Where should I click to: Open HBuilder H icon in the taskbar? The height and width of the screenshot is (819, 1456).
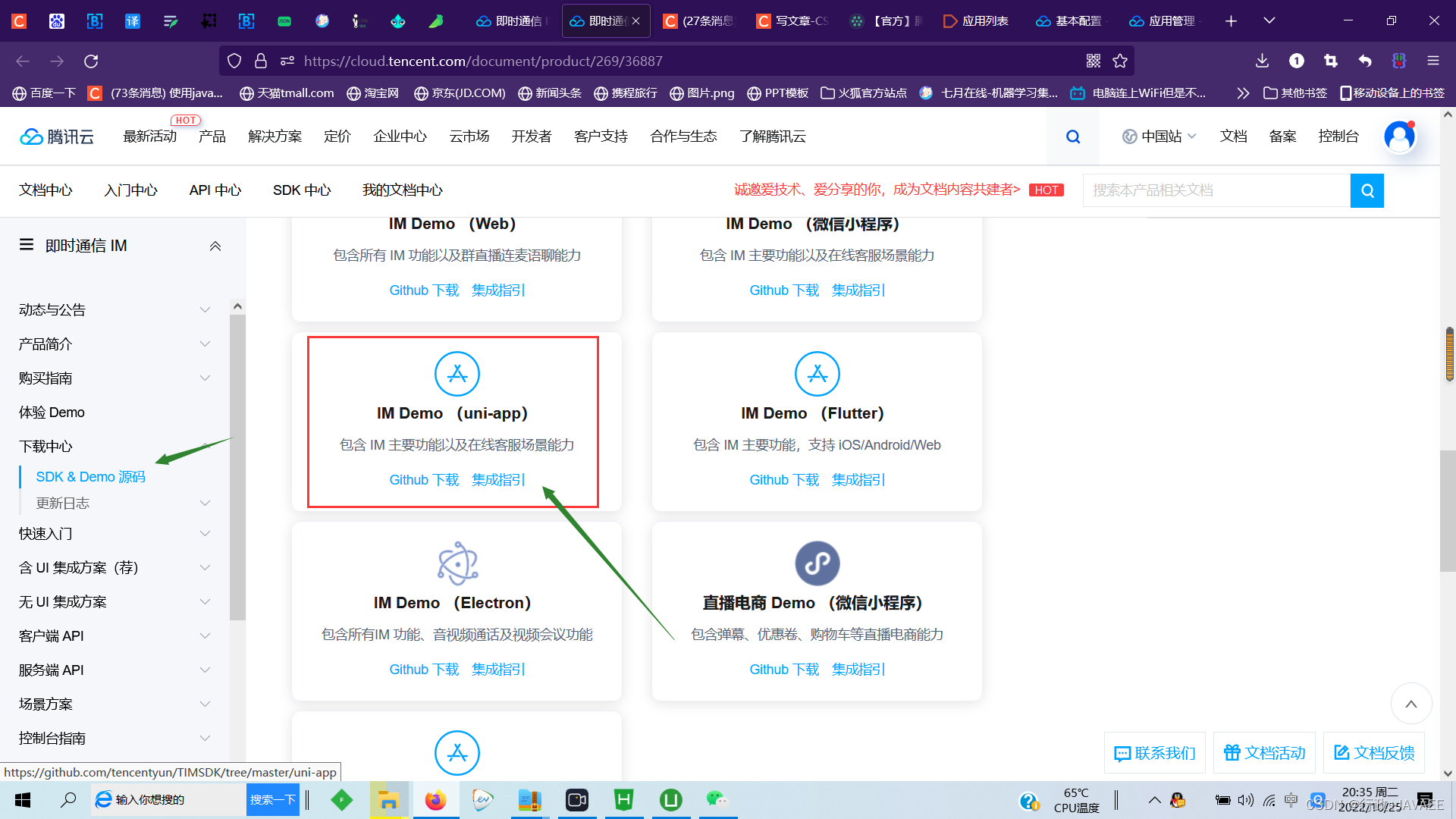coord(623,800)
